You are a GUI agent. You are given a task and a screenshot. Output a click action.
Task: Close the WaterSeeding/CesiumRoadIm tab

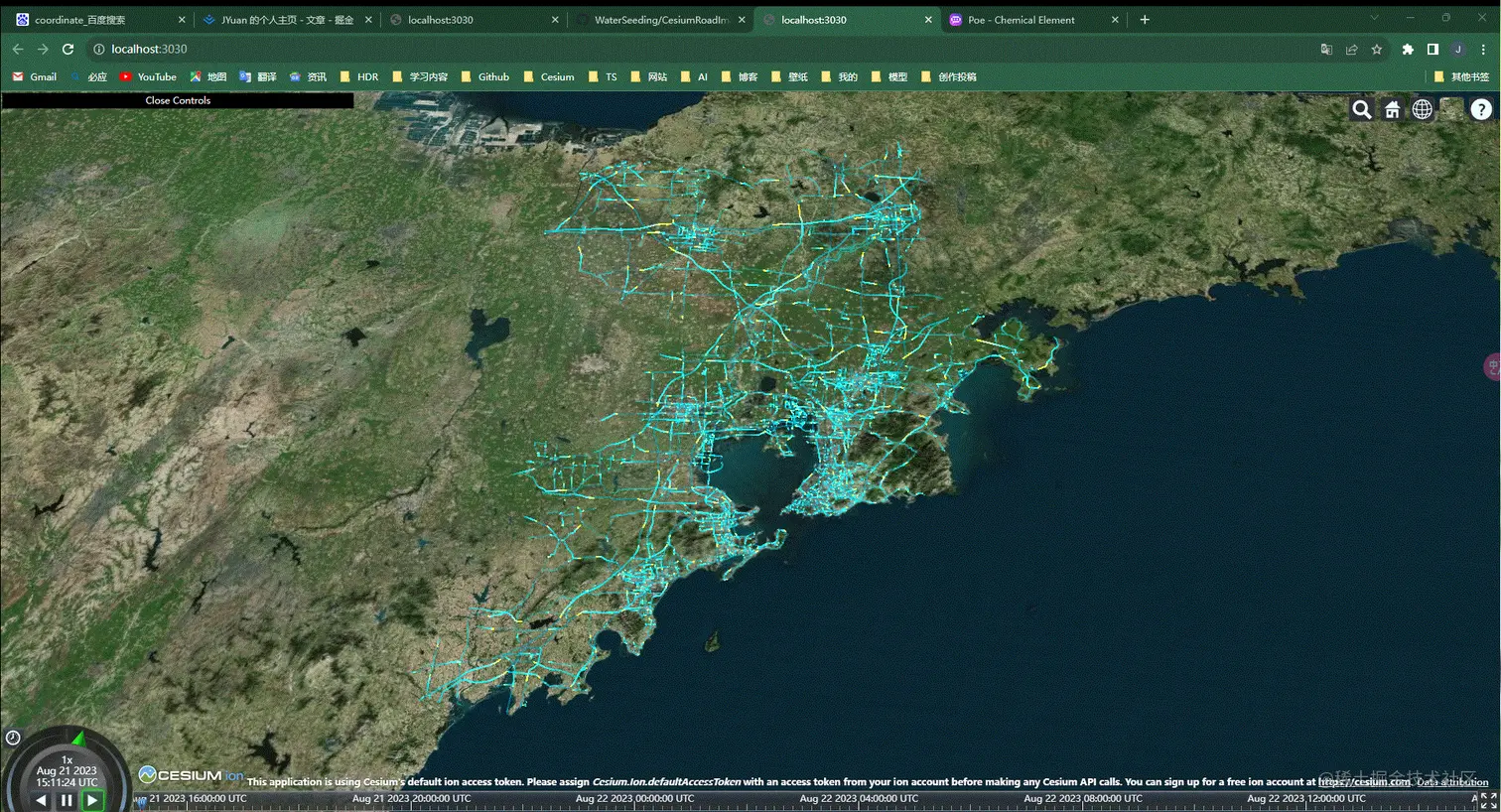(x=742, y=20)
